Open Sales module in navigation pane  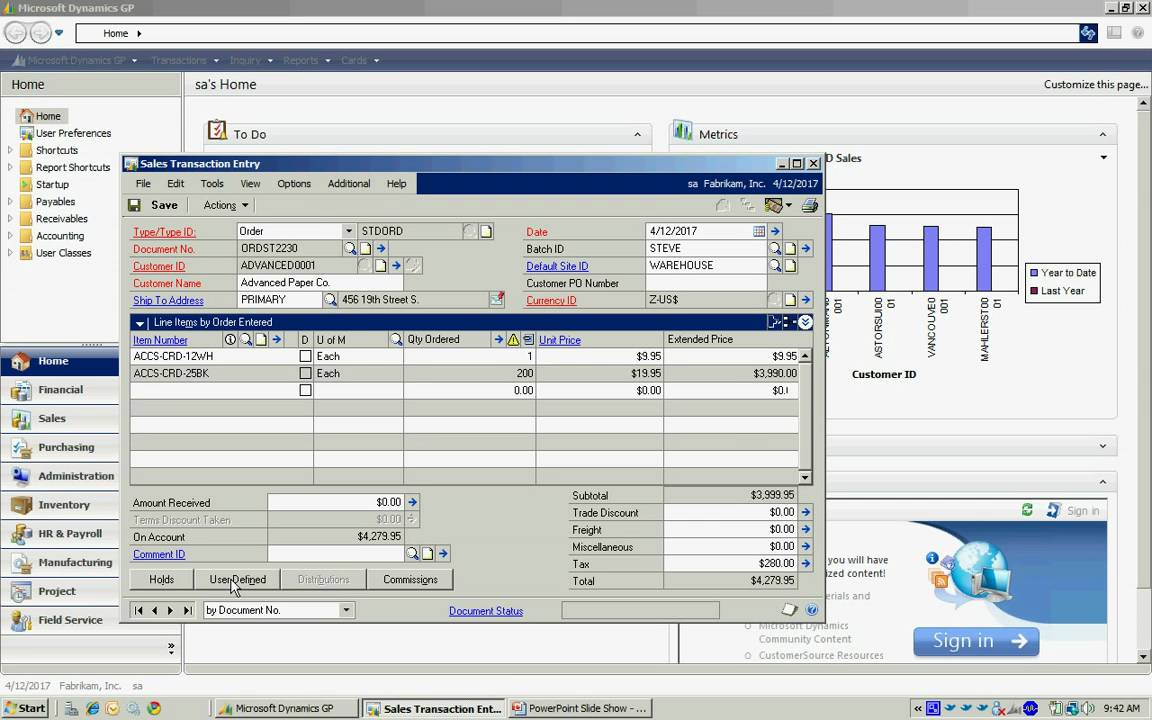60,418
